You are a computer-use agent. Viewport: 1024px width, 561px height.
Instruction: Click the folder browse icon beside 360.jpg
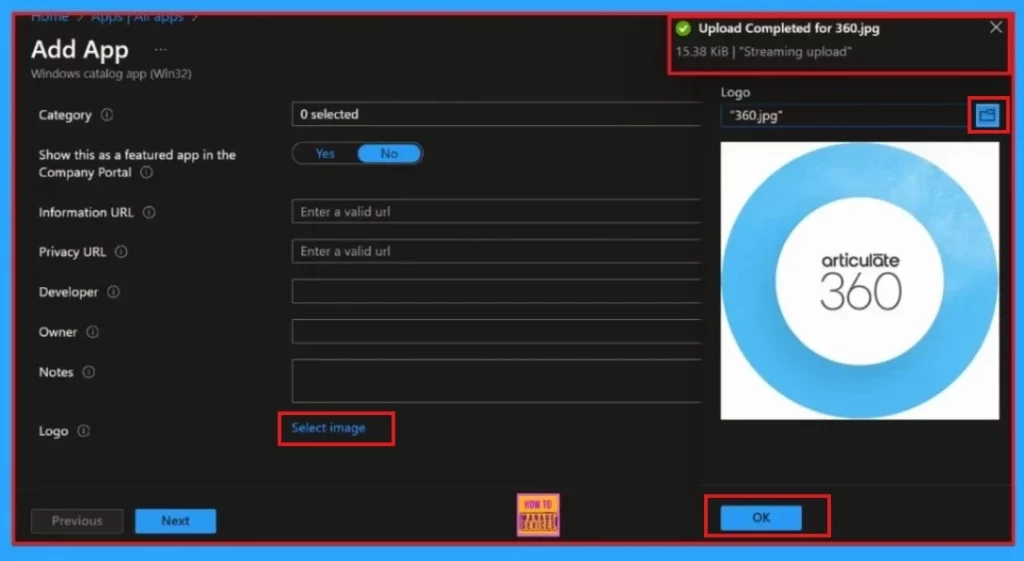(x=987, y=116)
